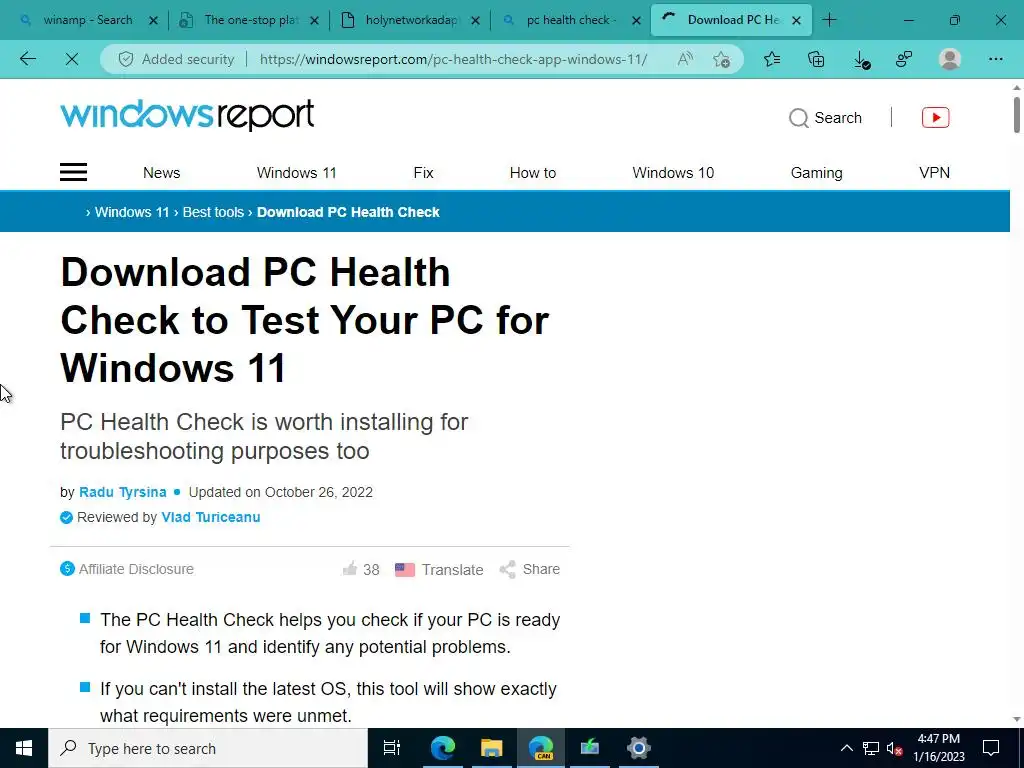The width and height of the screenshot is (1024, 768).
Task: Click the Search magnifier on WindowsReport
Action: point(798,118)
